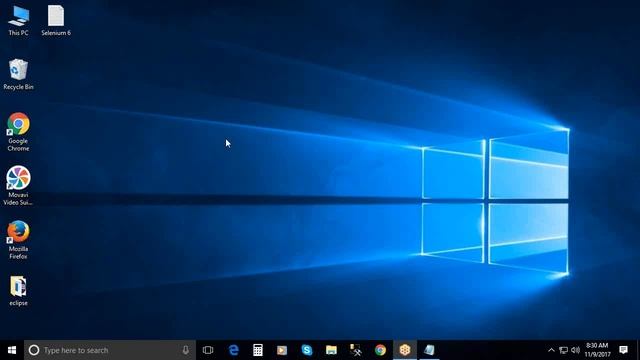Launch Skype from the taskbar
Image resolution: width=640 pixels, height=360 pixels.
click(x=307, y=350)
